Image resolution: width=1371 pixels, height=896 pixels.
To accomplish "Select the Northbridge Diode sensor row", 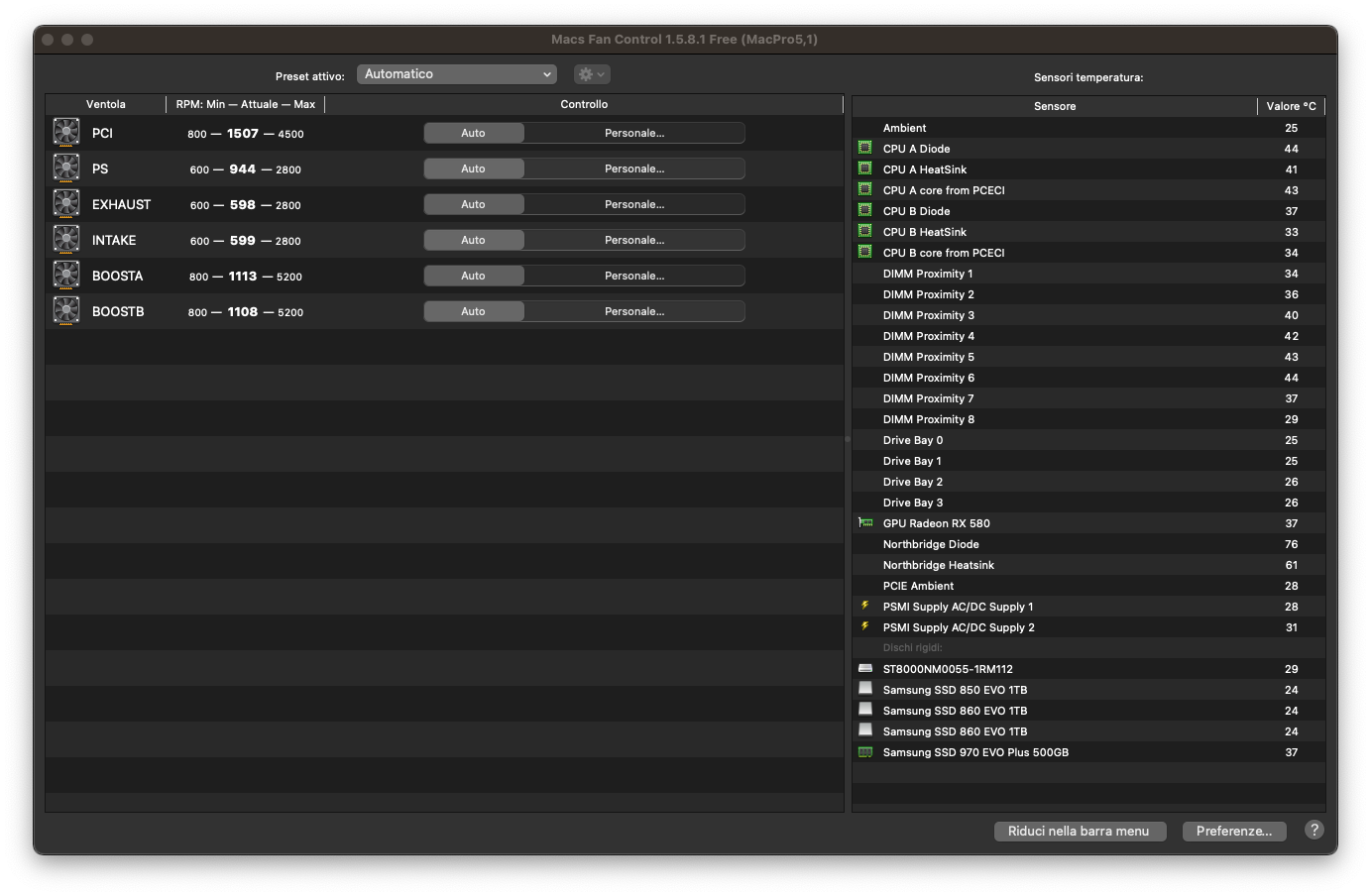I will pos(1088,544).
